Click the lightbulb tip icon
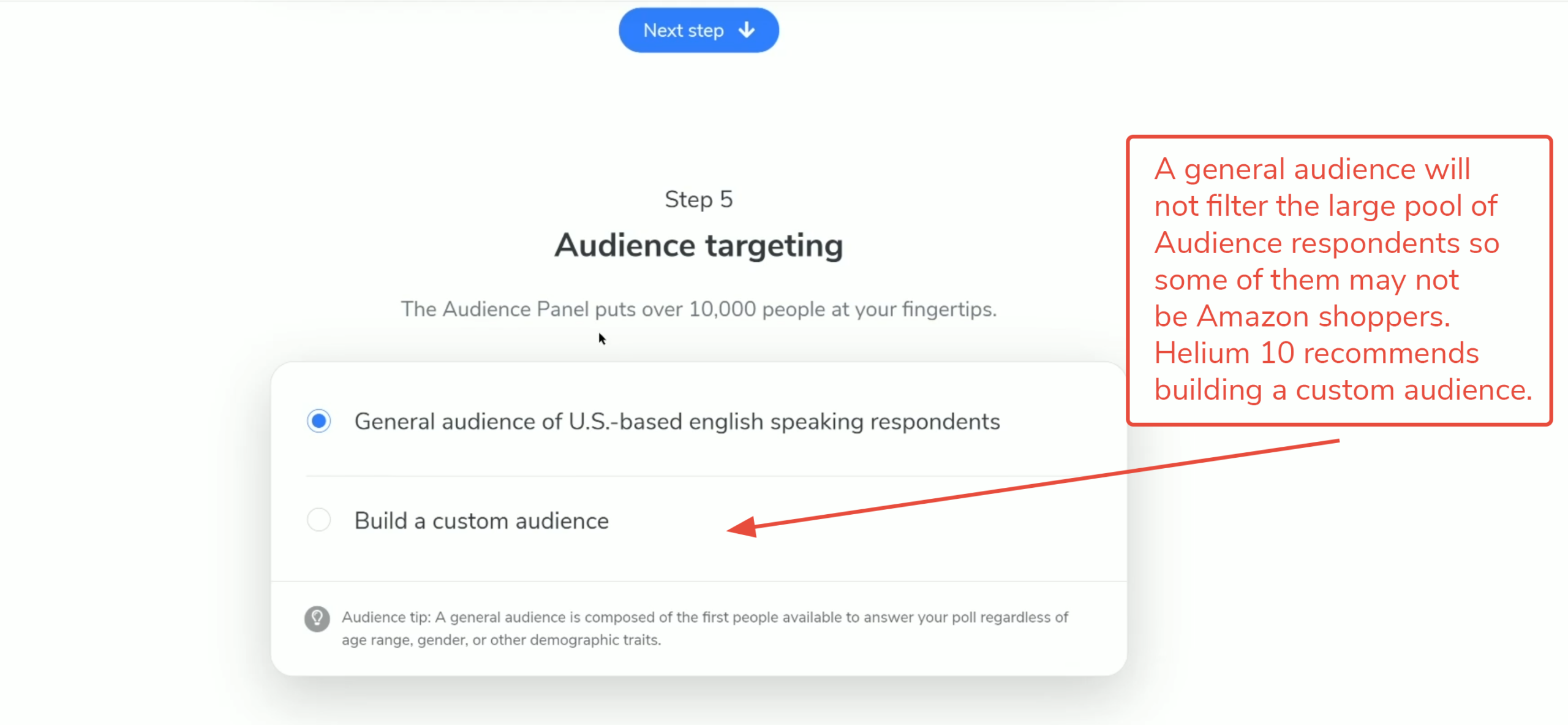Viewport: 1568px width, 725px height. [x=317, y=618]
